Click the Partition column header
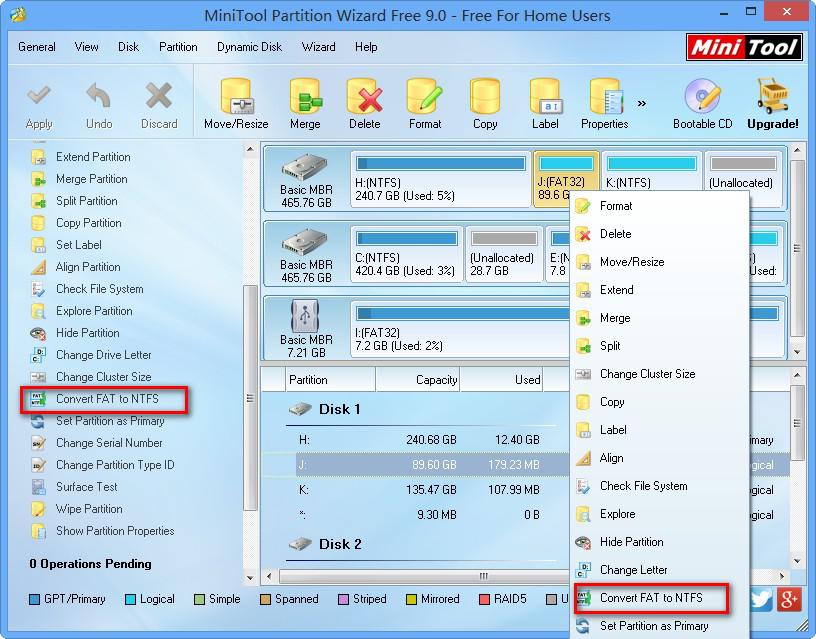 click(330, 380)
